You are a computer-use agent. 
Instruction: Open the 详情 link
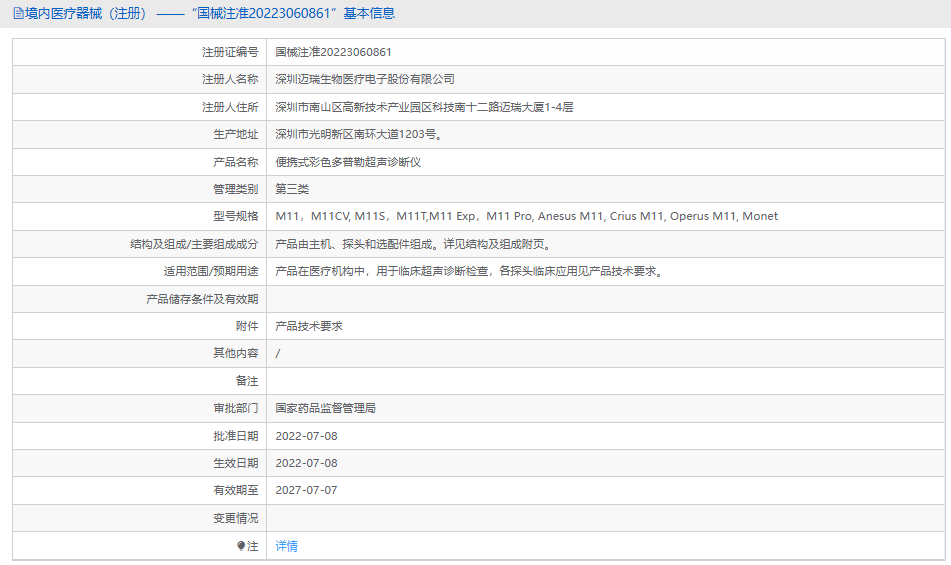click(286, 546)
